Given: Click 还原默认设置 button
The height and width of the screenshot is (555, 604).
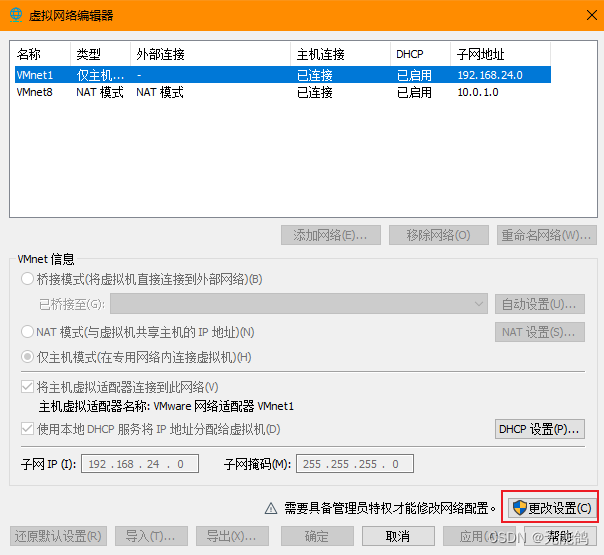Looking at the screenshot, I should (x=58, y=536).
